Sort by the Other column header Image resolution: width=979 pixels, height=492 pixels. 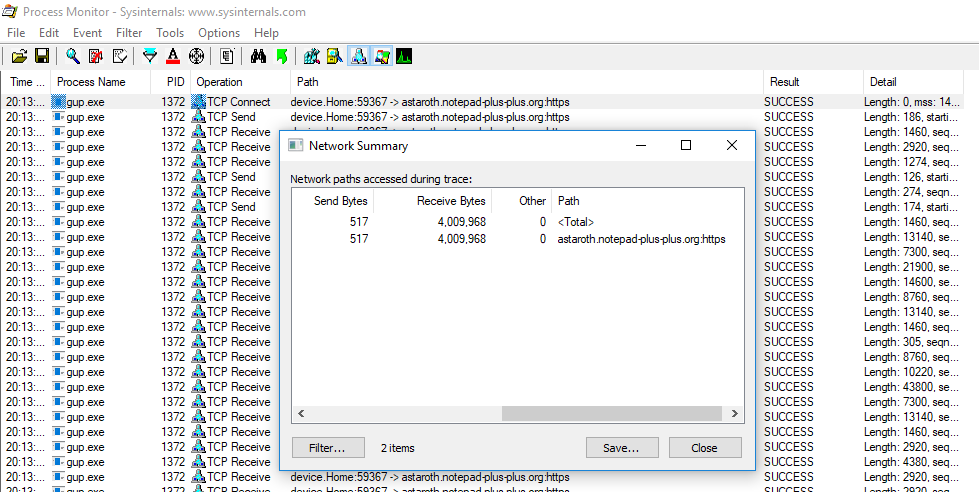pos(522,200)
